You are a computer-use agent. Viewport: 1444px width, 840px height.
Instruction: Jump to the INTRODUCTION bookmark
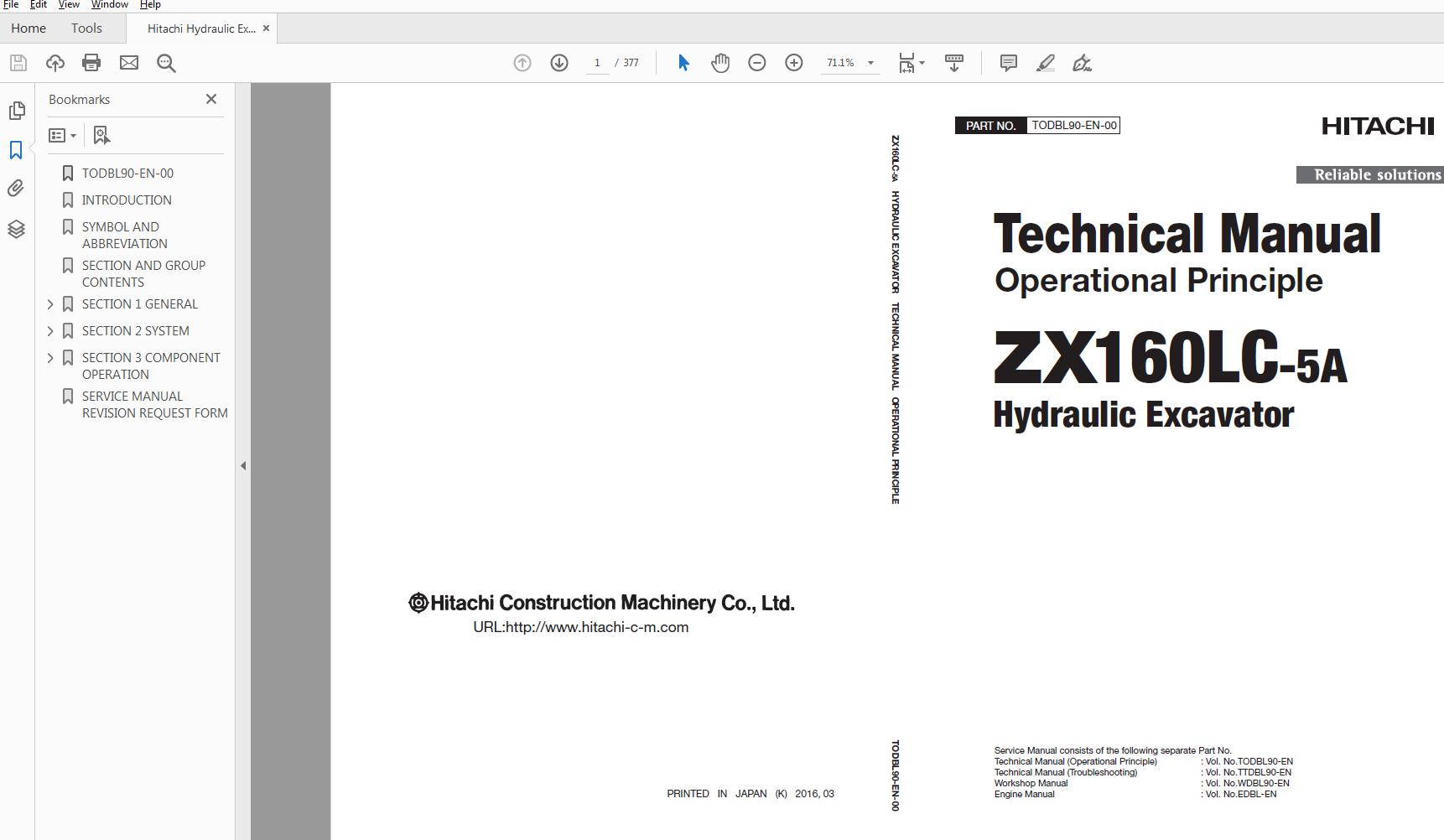coord(127,200)
